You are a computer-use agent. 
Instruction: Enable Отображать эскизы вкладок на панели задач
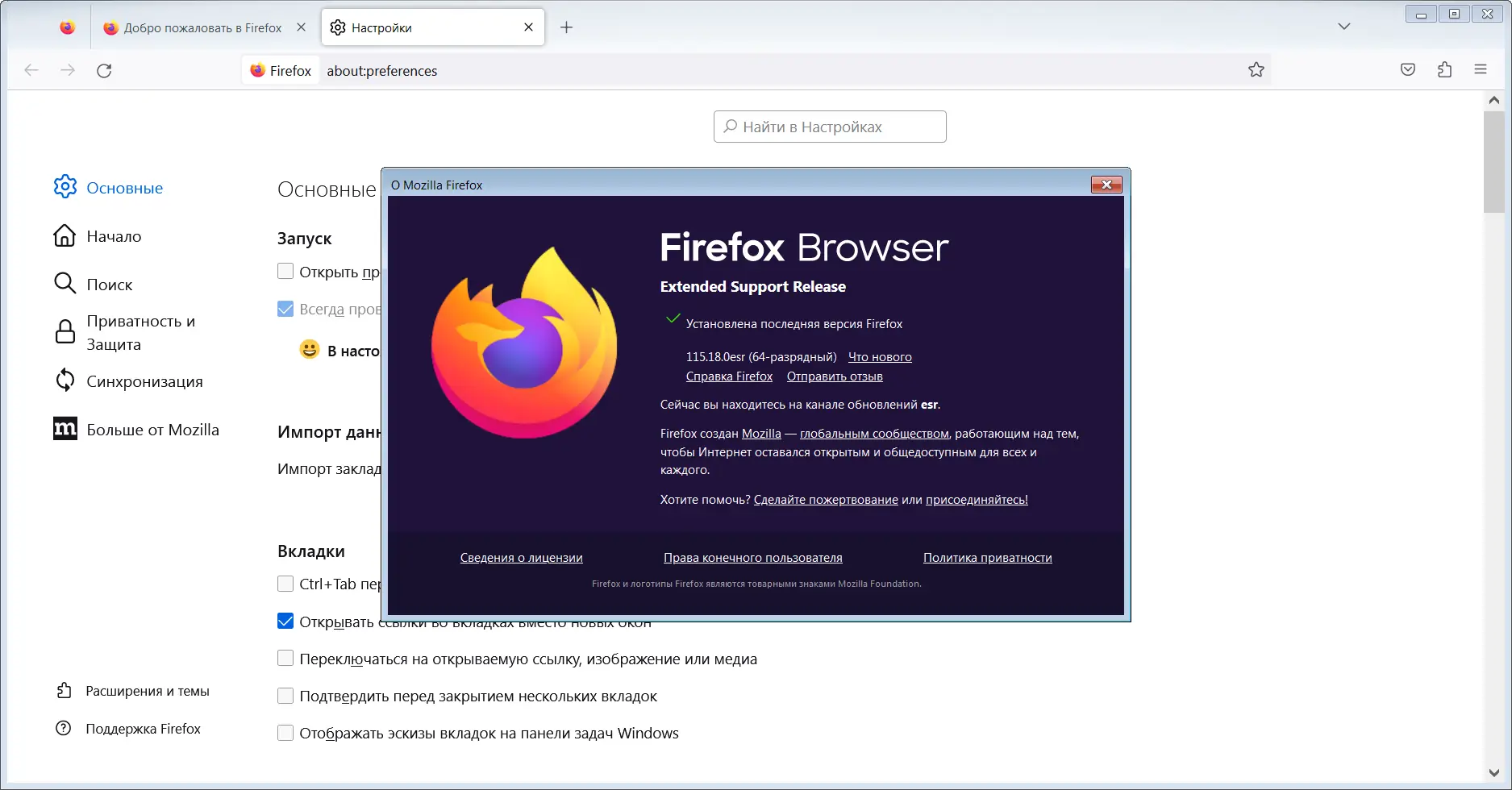pos(285,733)
